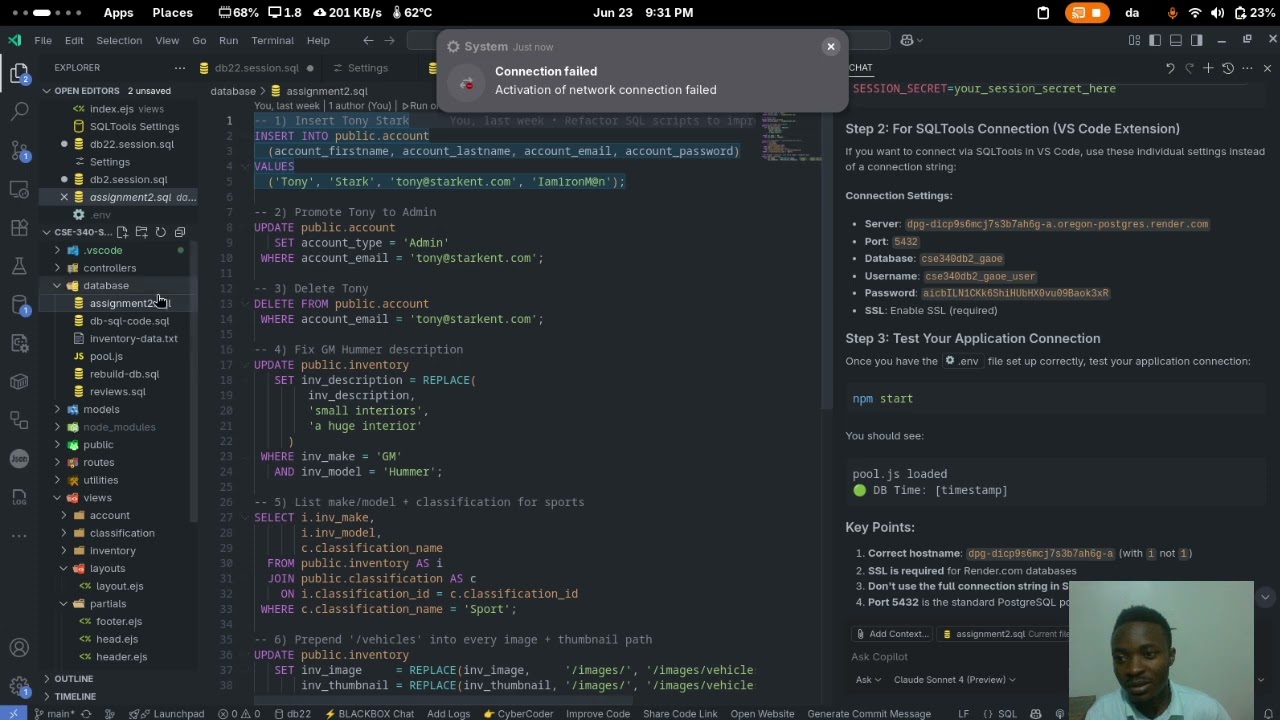Close the chat panel
Viewport: 1280px width, 720px height.
pos(1267,68)
